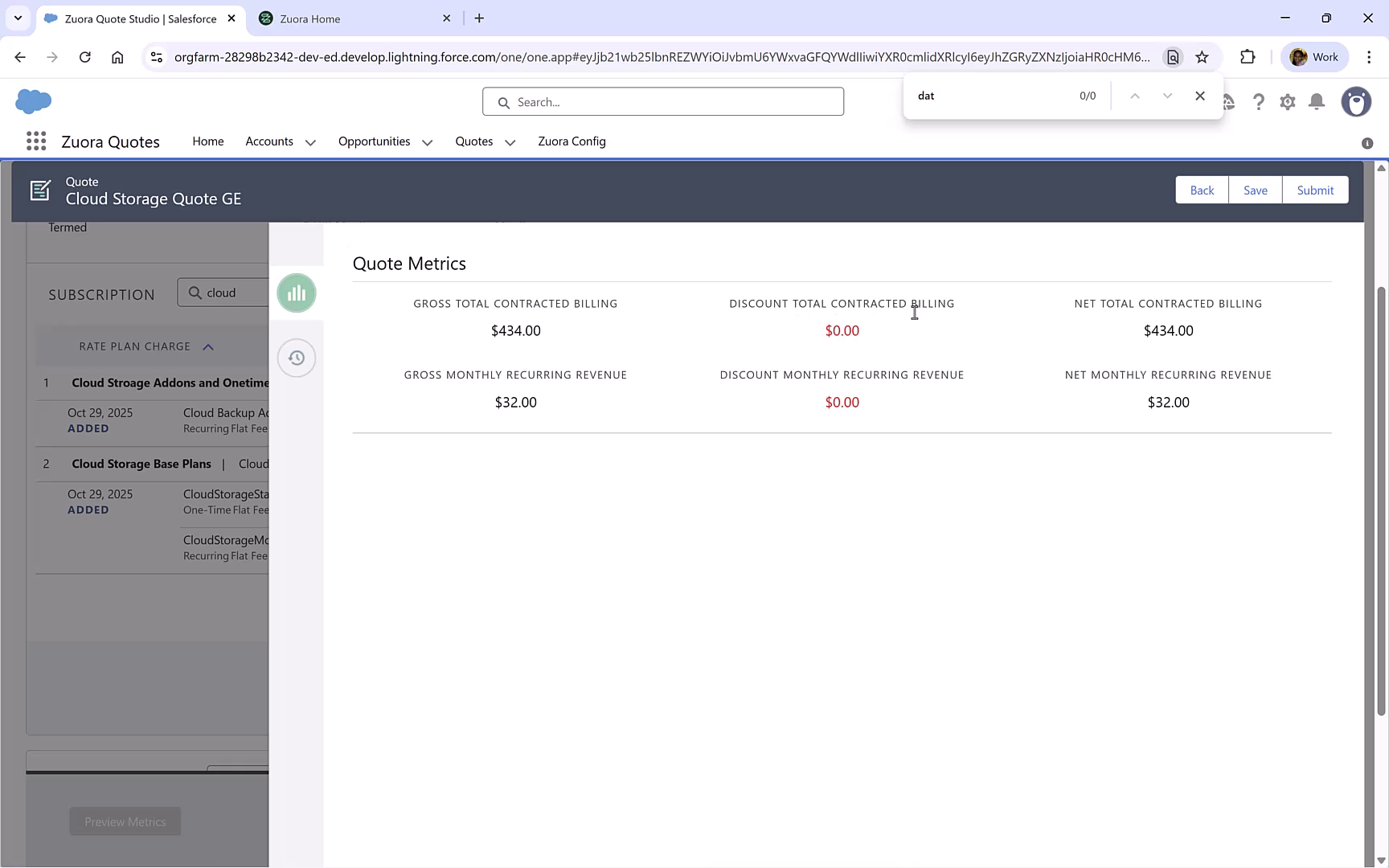The width and height of the screenshot is (1389, 868).
Task: Close the browser find bar
Action: pyautogui.click(x=1200, y=95)
